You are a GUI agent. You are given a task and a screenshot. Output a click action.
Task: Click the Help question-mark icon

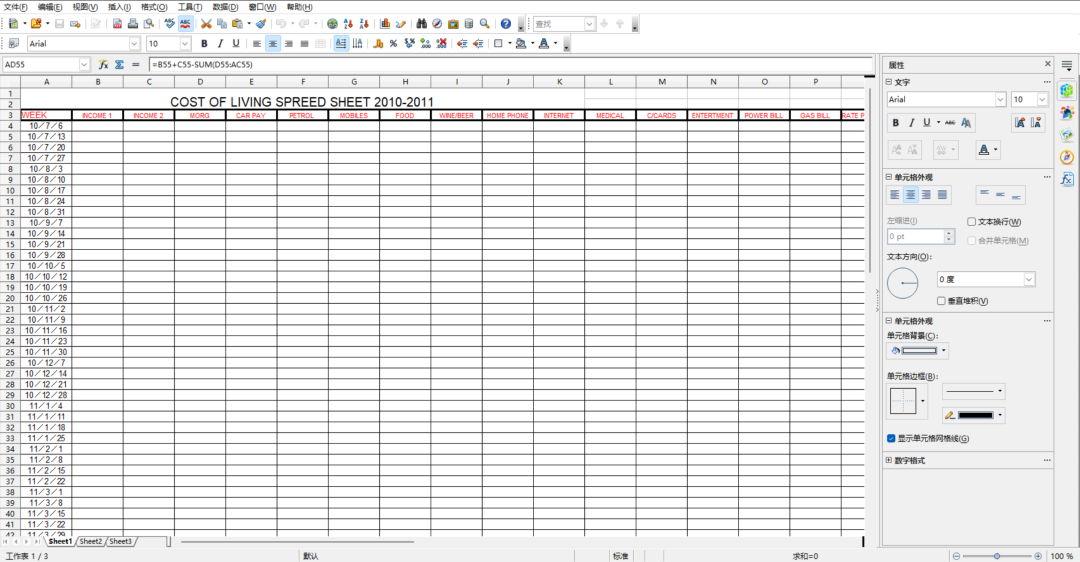coord(506,24)
